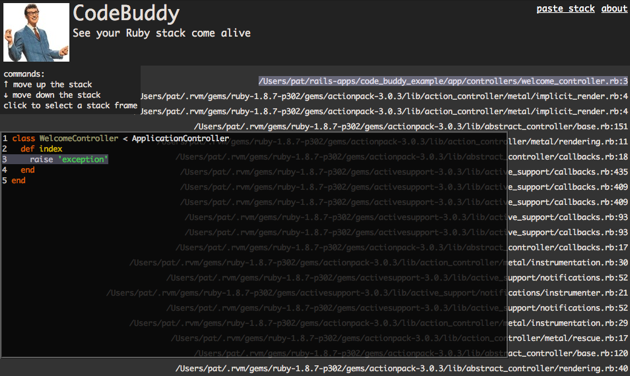The image size is (630, 376).
Task: Select the abstract_controller/base.rb:151 stack frame
Action: click(411, 127)
